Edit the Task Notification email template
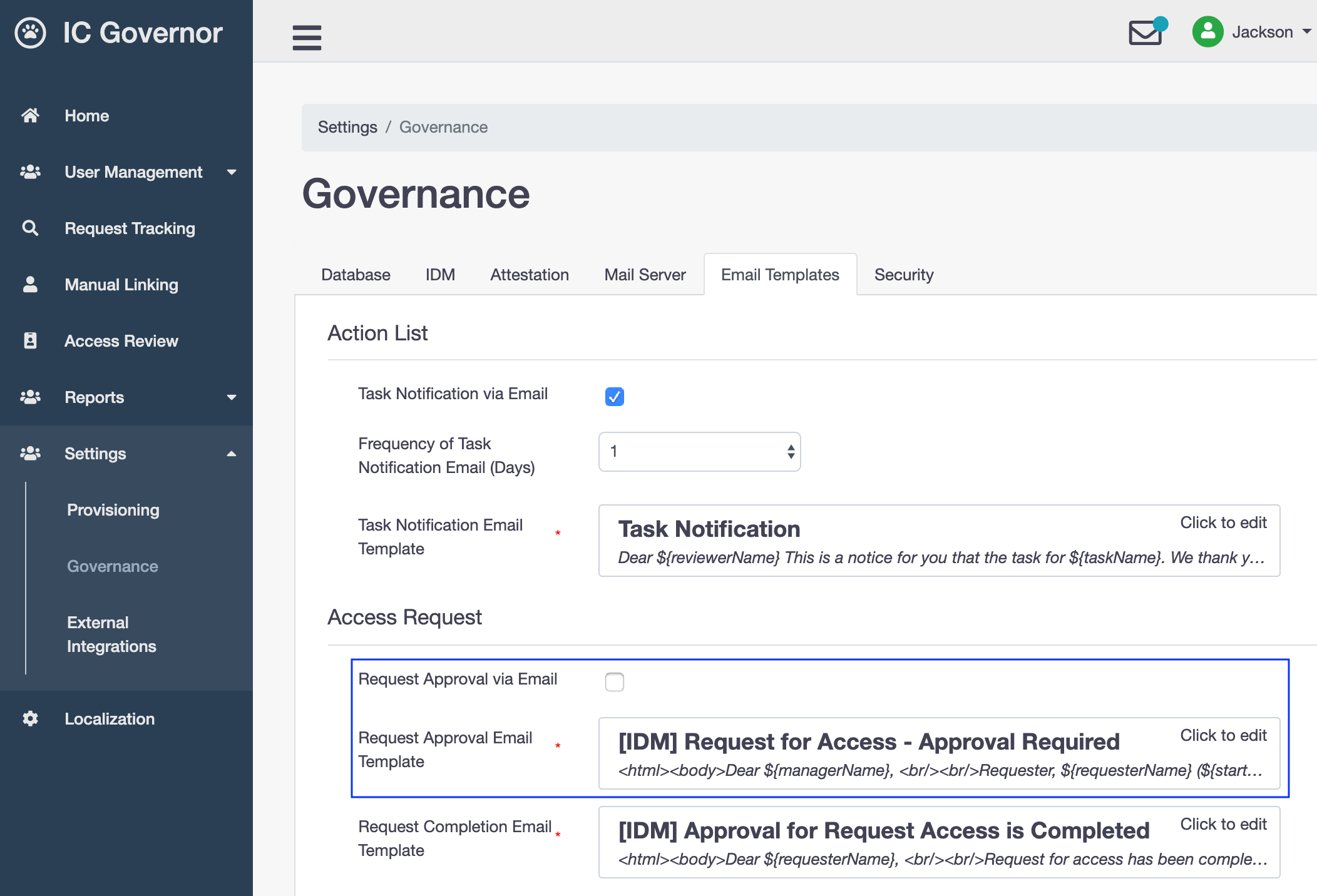This screenshot has width=1317, height=896. click(x=939, y=541)
